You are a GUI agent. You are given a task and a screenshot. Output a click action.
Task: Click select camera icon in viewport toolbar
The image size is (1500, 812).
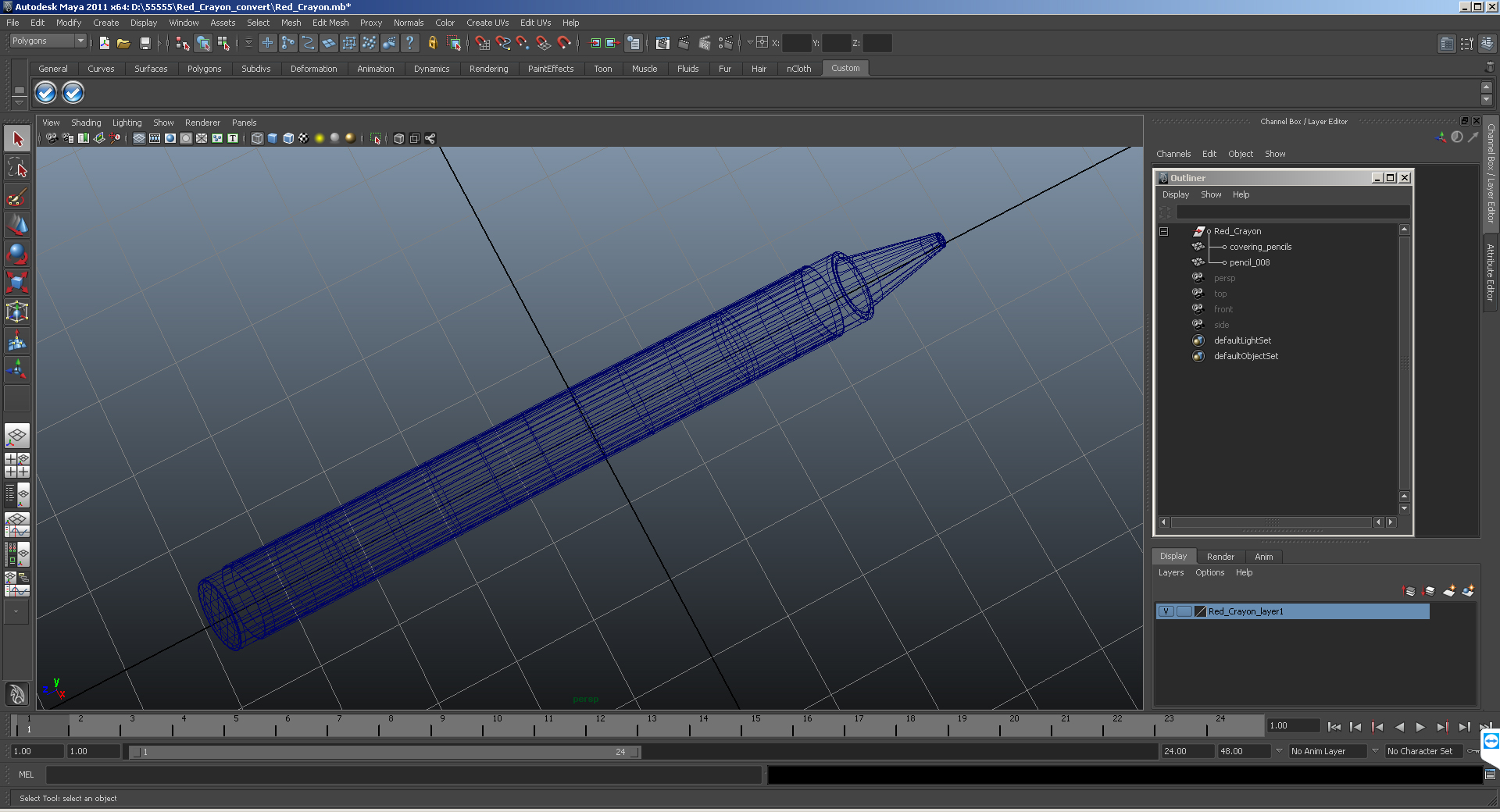point(52,138)
